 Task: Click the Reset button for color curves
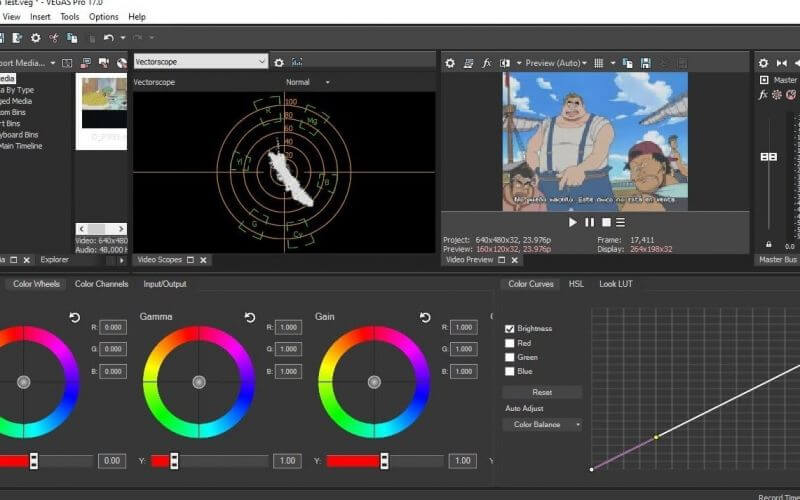tap(542, 392)
